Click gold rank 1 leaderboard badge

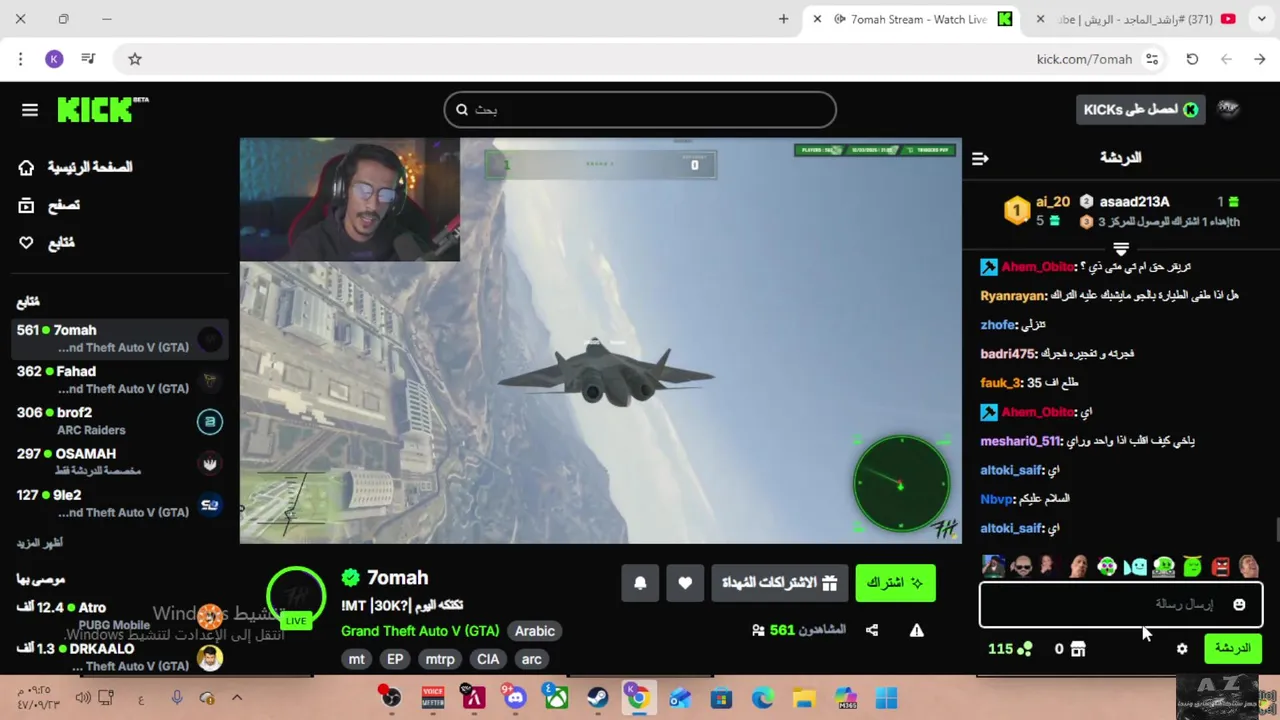tap(1017, 210)
